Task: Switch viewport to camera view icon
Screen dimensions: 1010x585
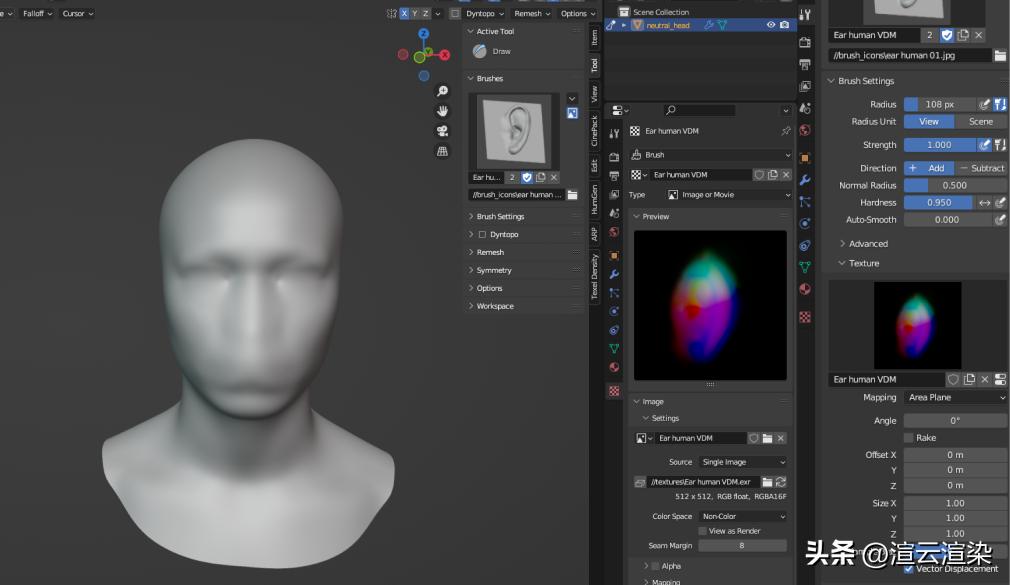Action: click(x=443, y=129)
